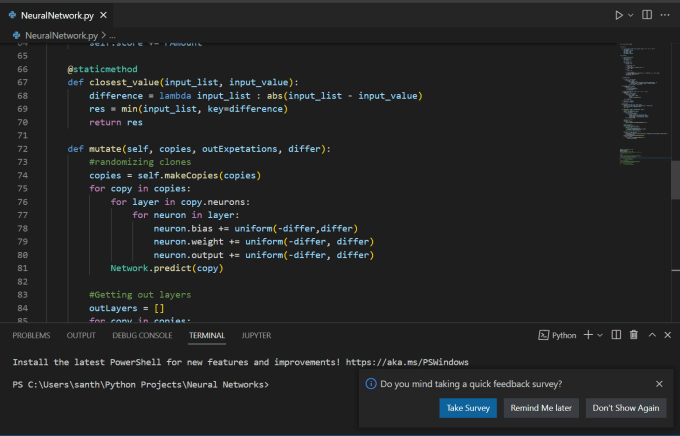Click the code minimap
The width and height of the screenshot is (680, 436).
pyautogui.click(x=644, y=104)
